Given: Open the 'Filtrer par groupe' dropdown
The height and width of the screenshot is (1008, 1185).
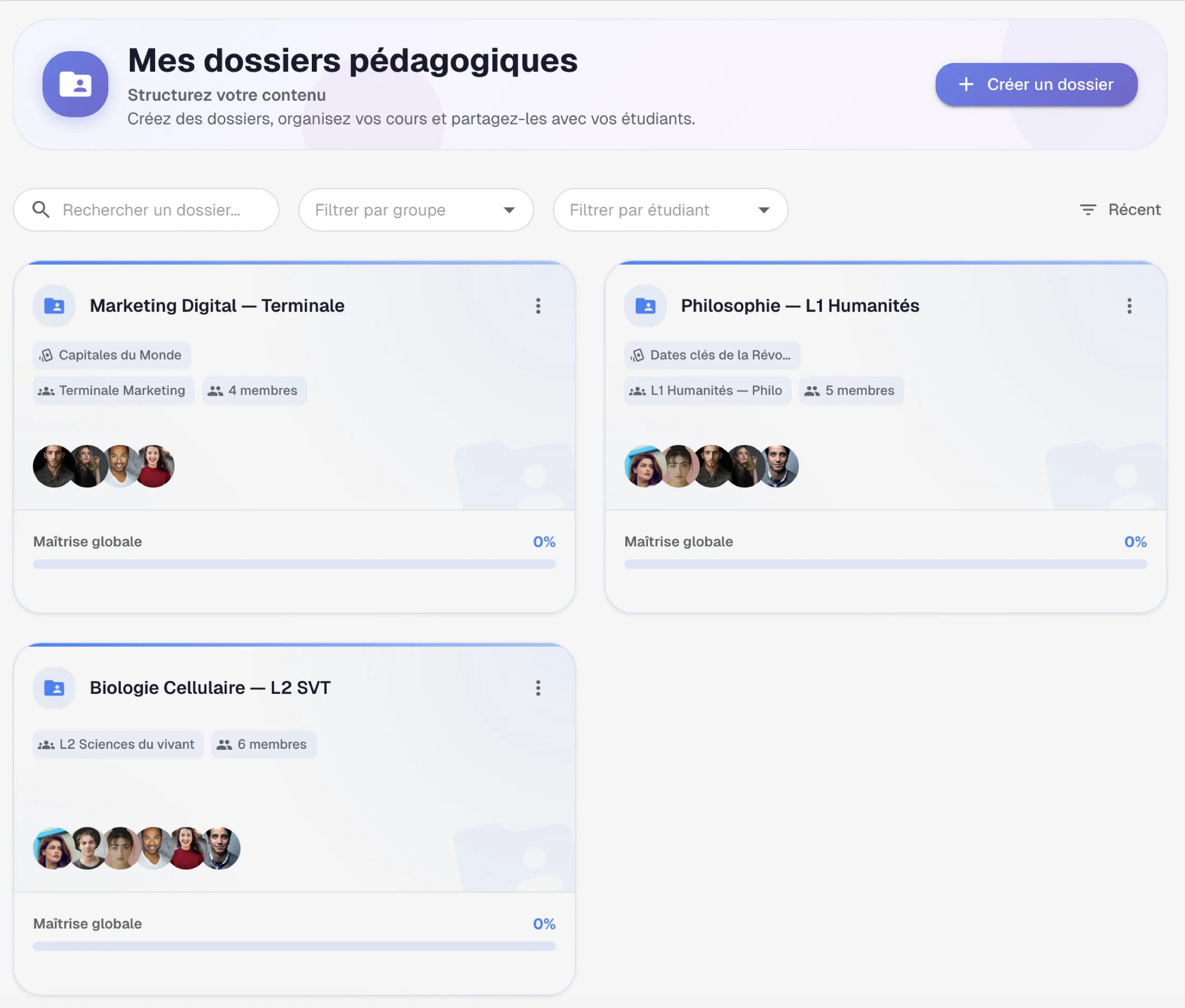Looking at the screenshot, I should click(x=415, y=210).
